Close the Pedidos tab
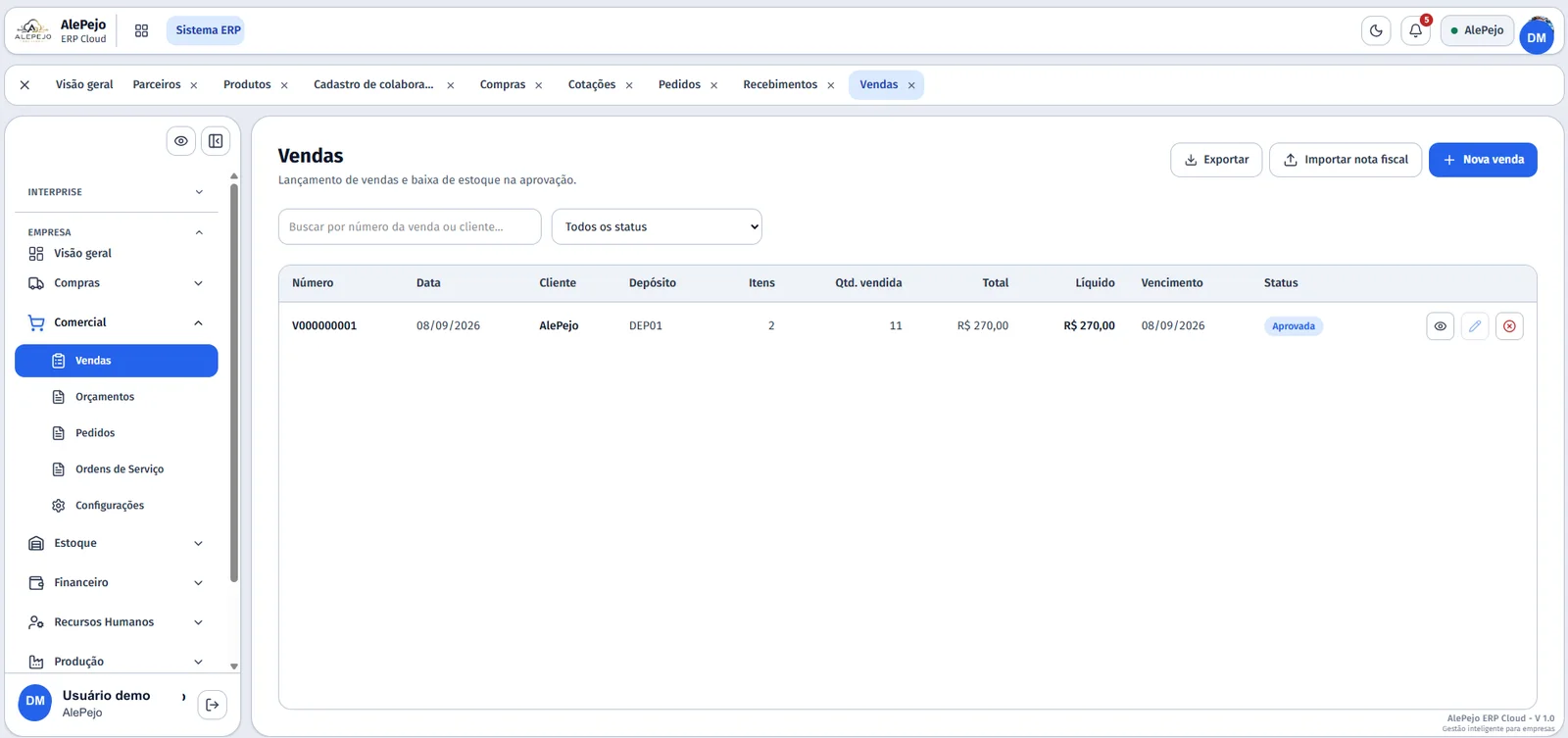Screen dimensions: 1568x738 point(714,85)
